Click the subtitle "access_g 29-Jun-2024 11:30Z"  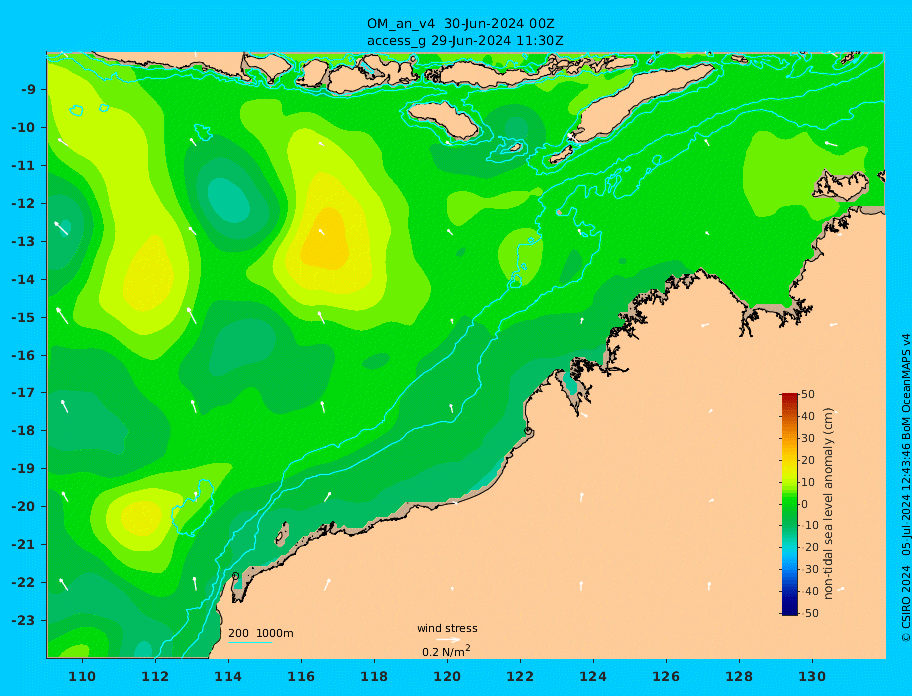point(465,41)
